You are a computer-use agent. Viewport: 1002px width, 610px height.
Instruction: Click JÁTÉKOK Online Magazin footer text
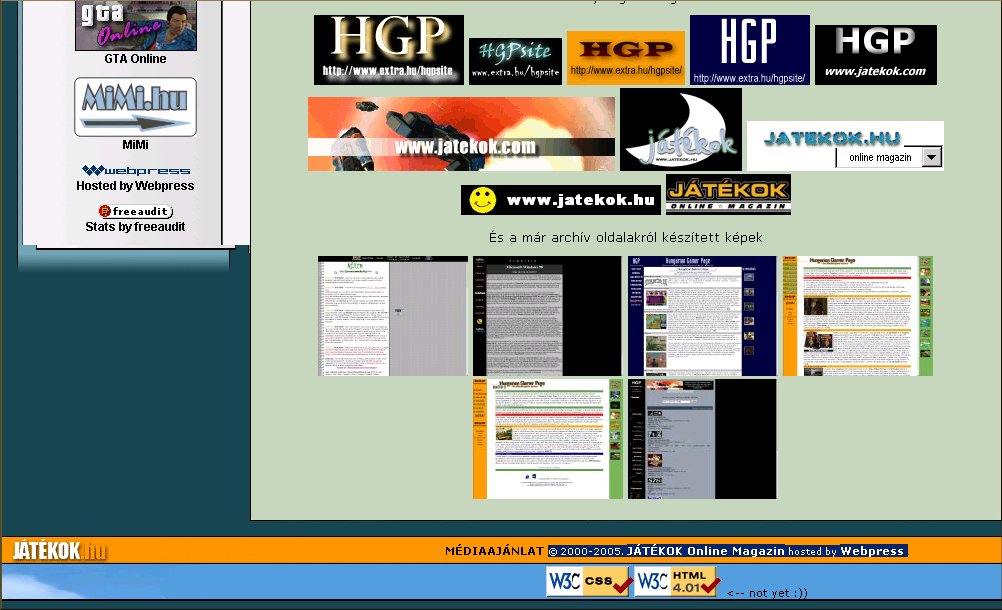(705, 551)
